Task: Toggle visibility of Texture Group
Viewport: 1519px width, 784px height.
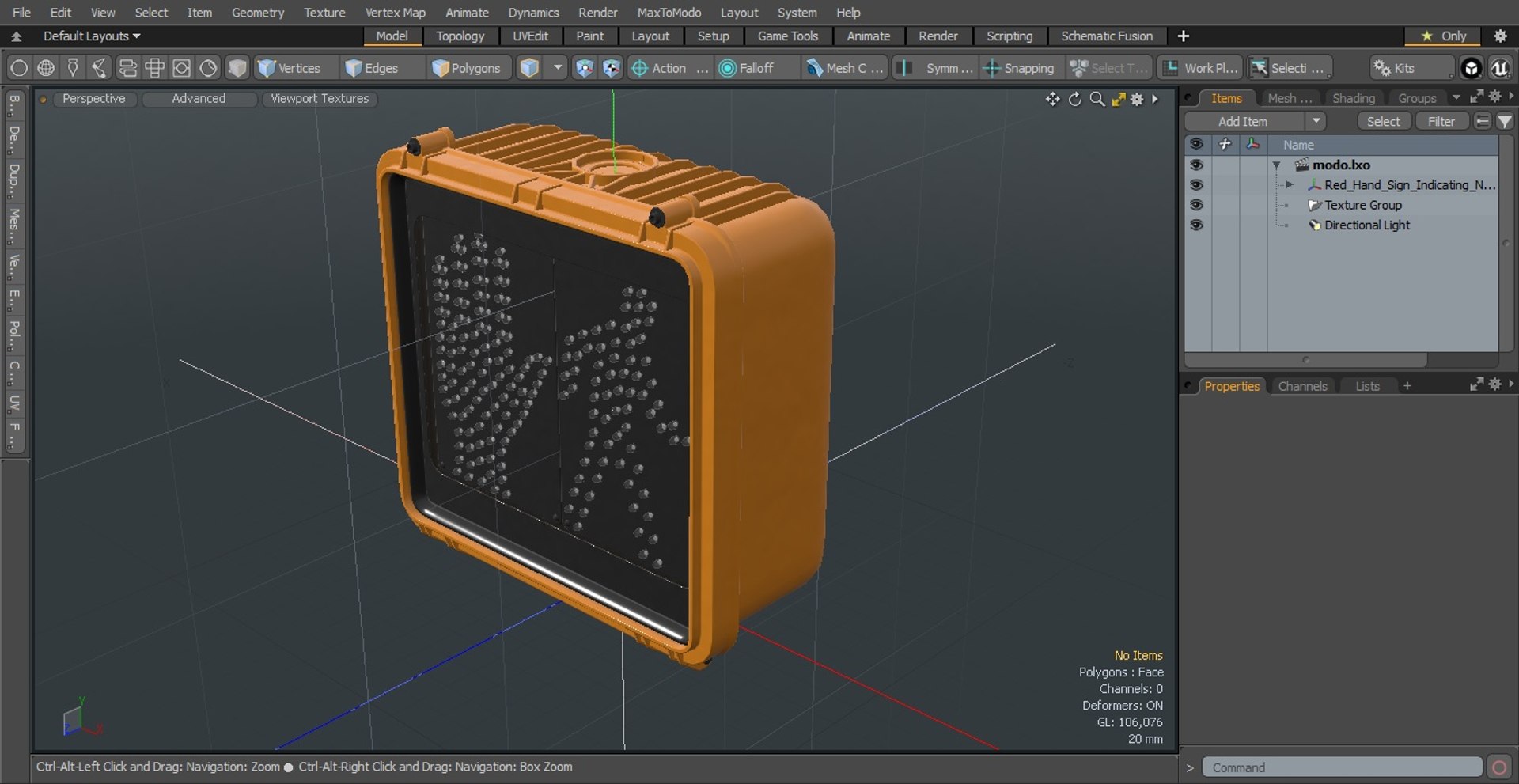Action: click(1196, 205)
